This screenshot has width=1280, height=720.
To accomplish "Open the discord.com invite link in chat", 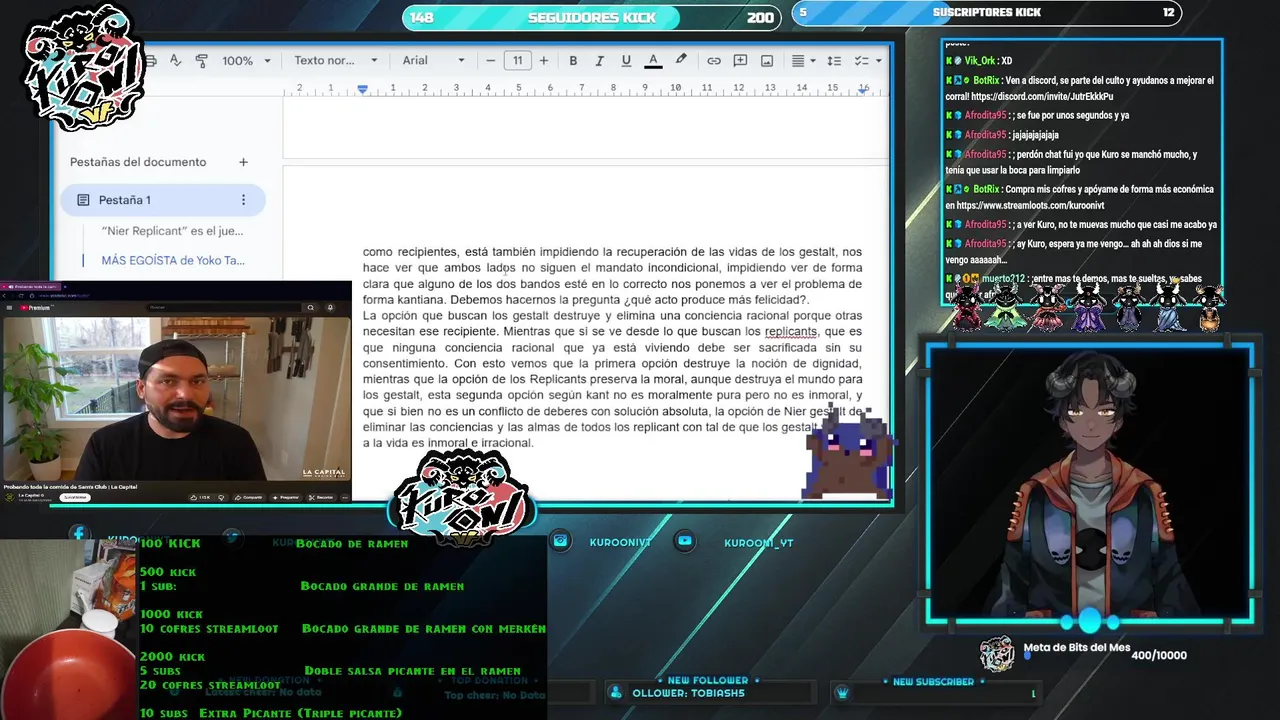I will tap(1042, 97).
